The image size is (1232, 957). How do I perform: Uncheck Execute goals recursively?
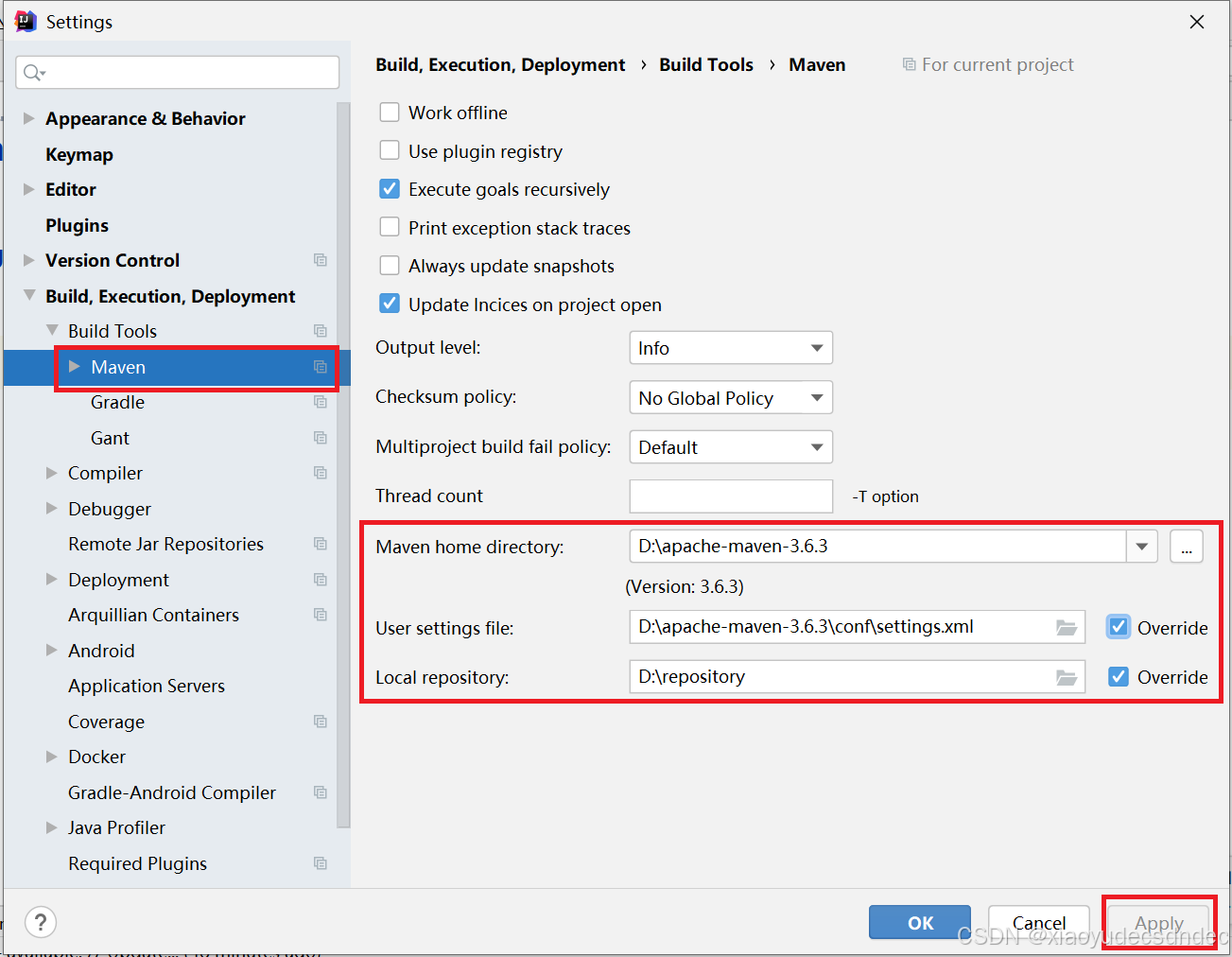pyautogui.click(x=390, y=189)
